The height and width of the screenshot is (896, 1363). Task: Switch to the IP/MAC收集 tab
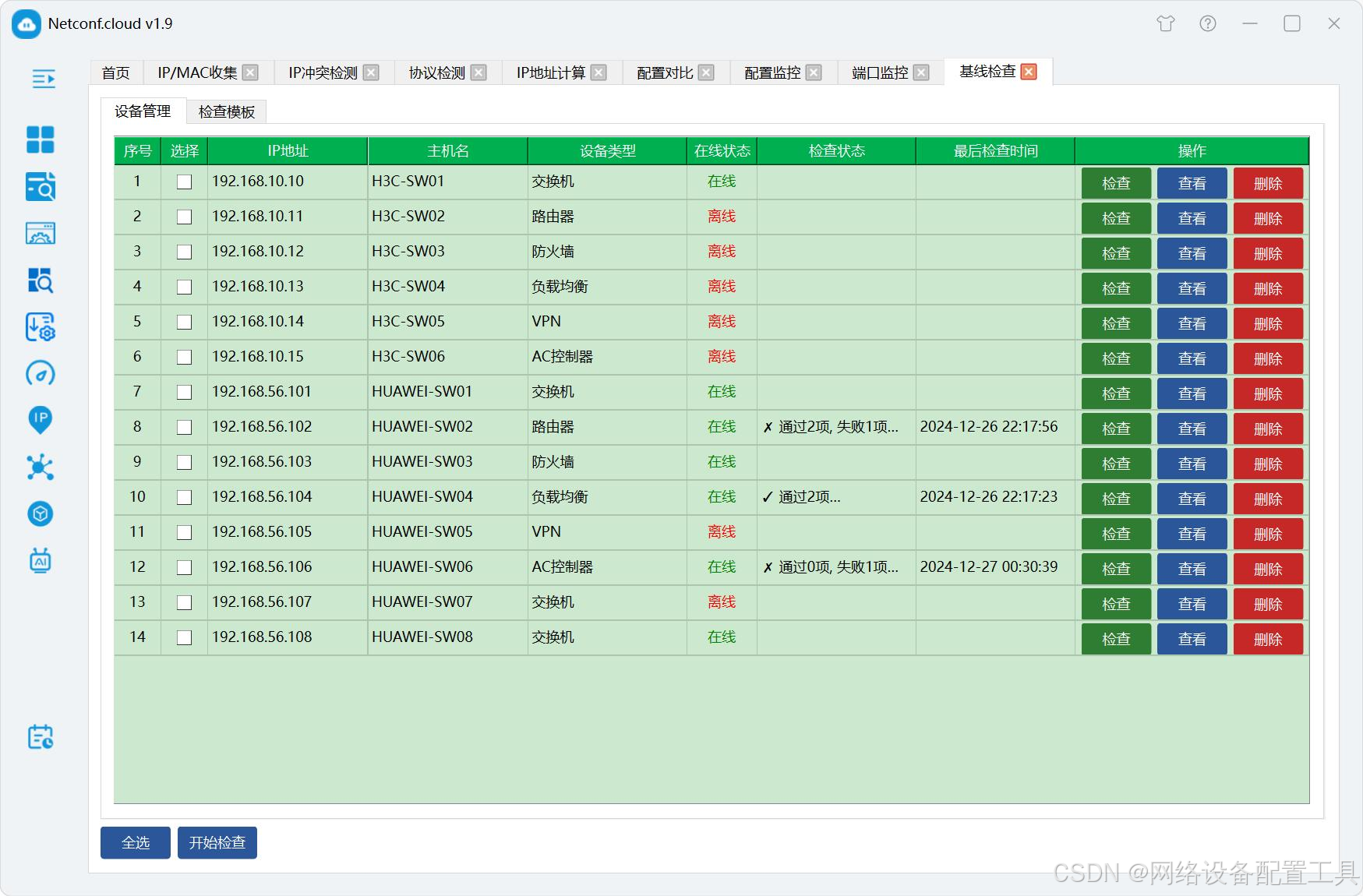(x=197, y=72)
